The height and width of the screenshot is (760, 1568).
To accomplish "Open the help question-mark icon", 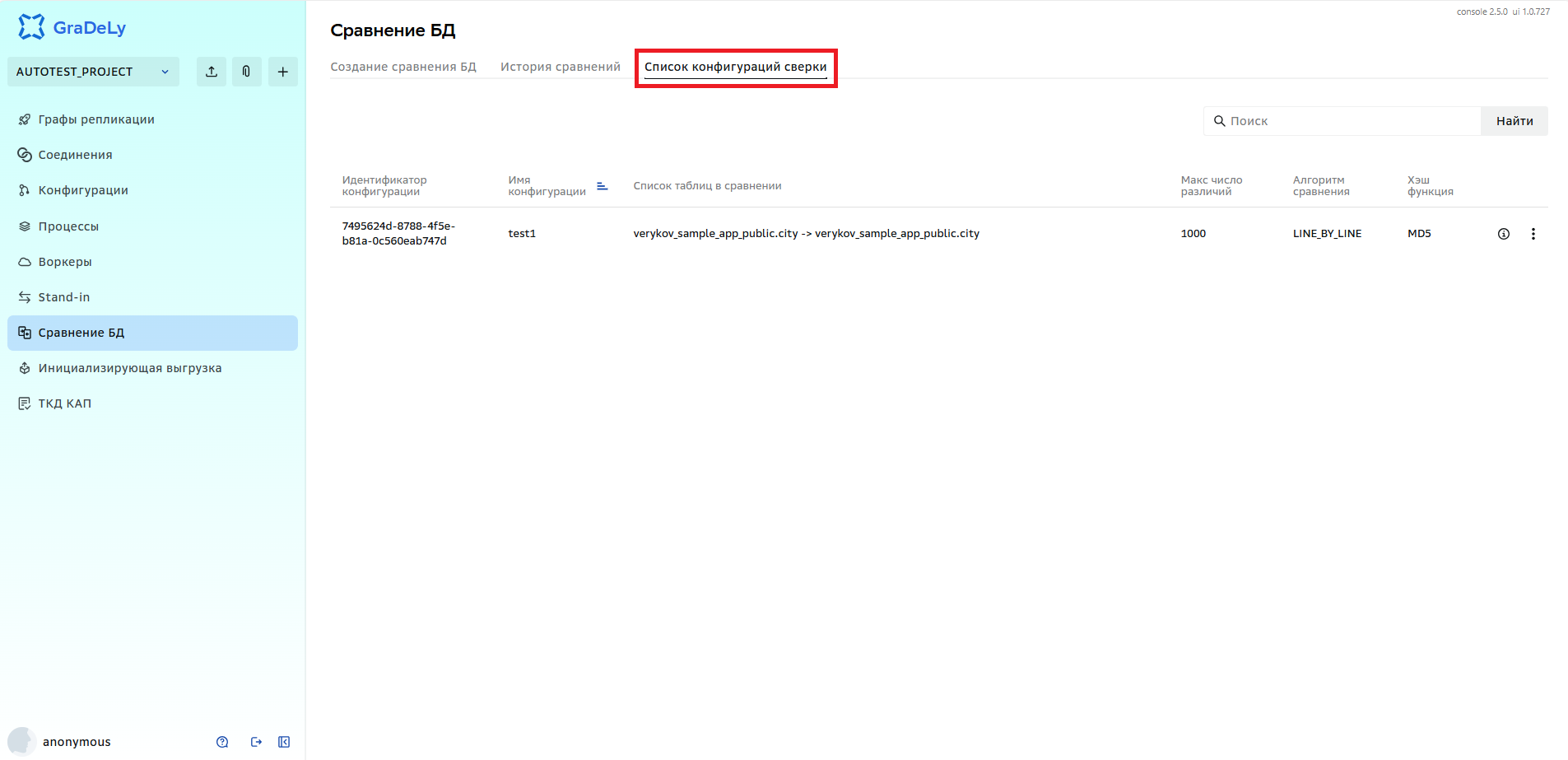I will click(x=222, y=742).
